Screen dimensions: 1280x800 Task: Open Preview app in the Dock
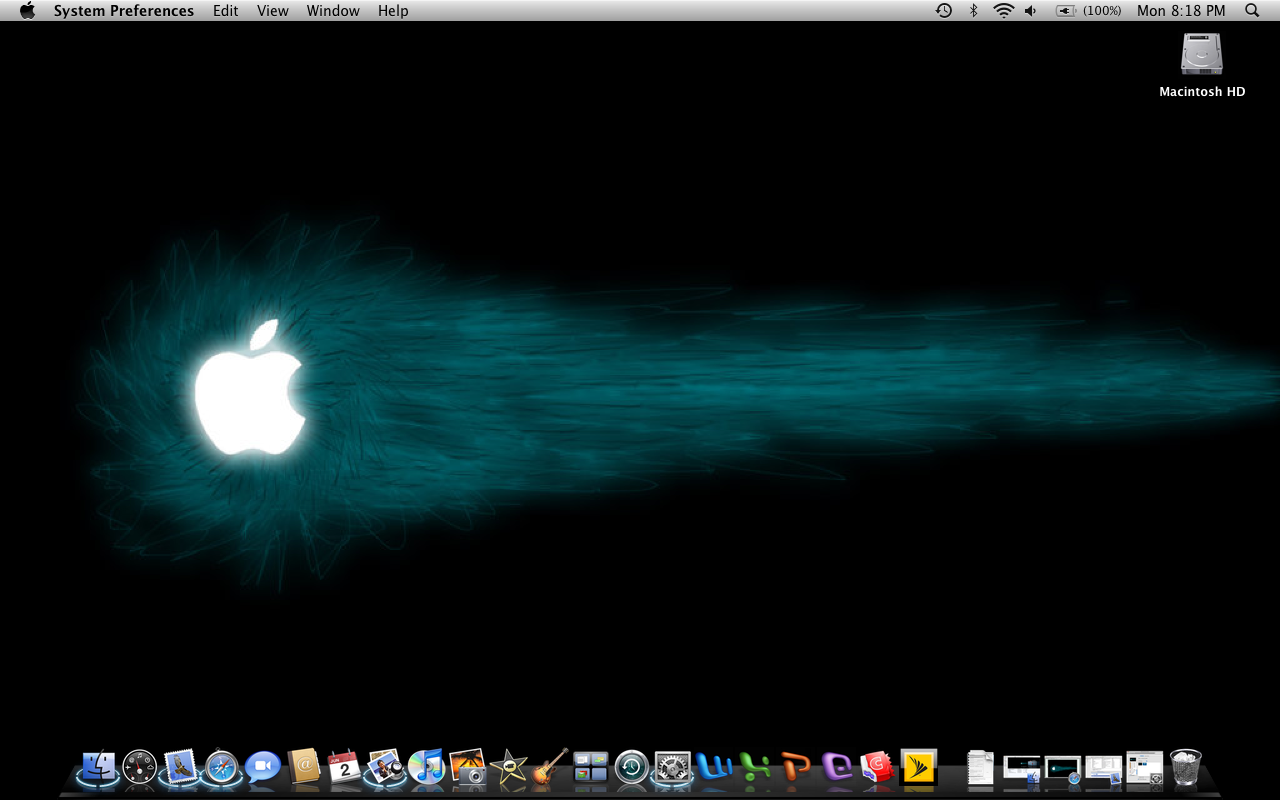385,767
